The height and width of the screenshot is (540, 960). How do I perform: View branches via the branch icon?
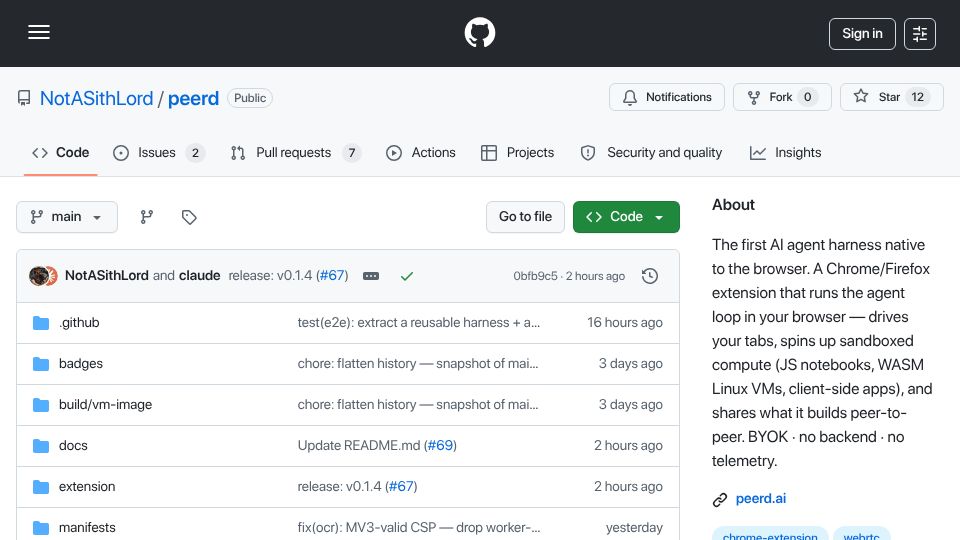[146, 217]
